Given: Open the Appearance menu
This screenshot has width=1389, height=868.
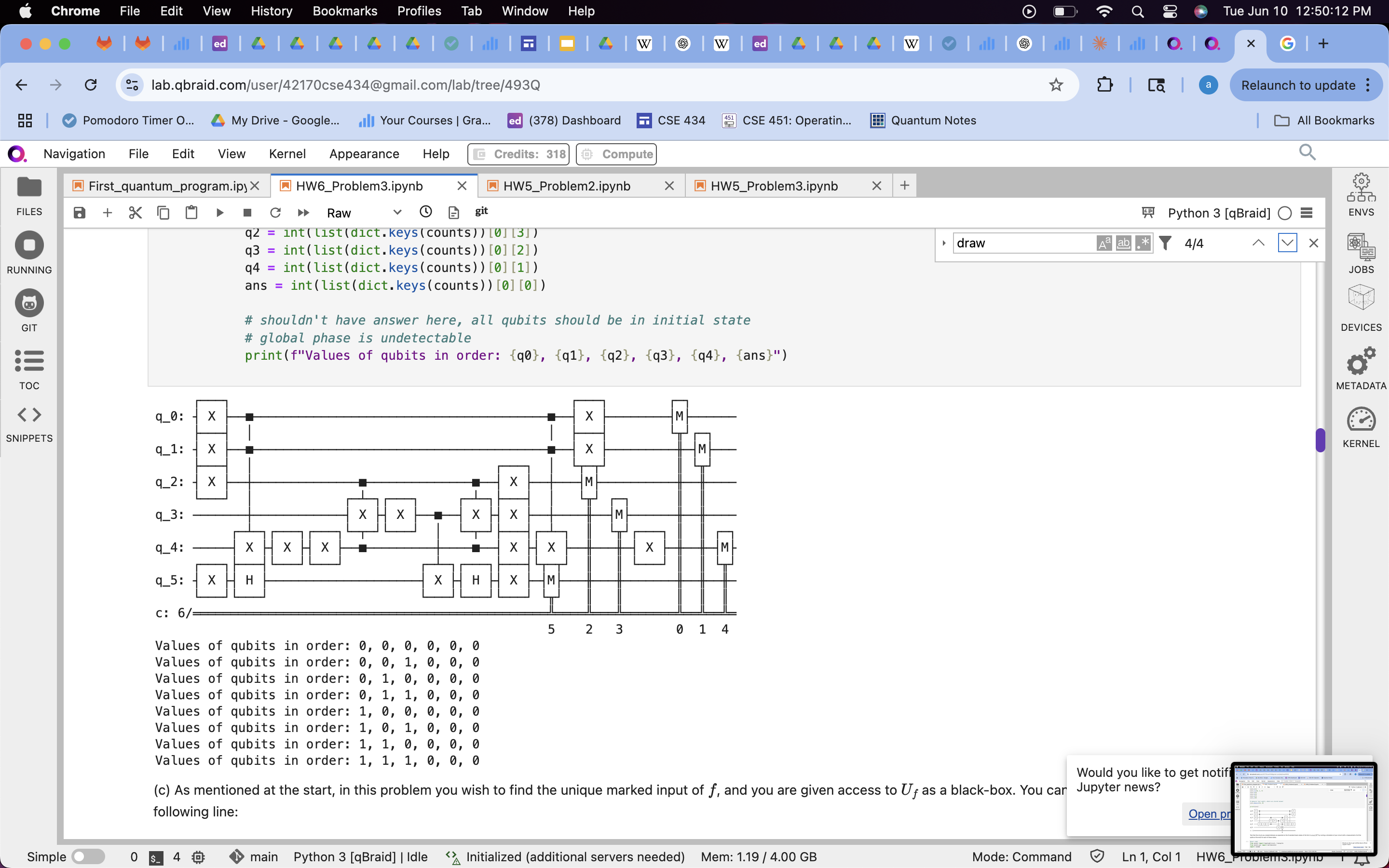Looking at the screenshot, I should [364, 154].
